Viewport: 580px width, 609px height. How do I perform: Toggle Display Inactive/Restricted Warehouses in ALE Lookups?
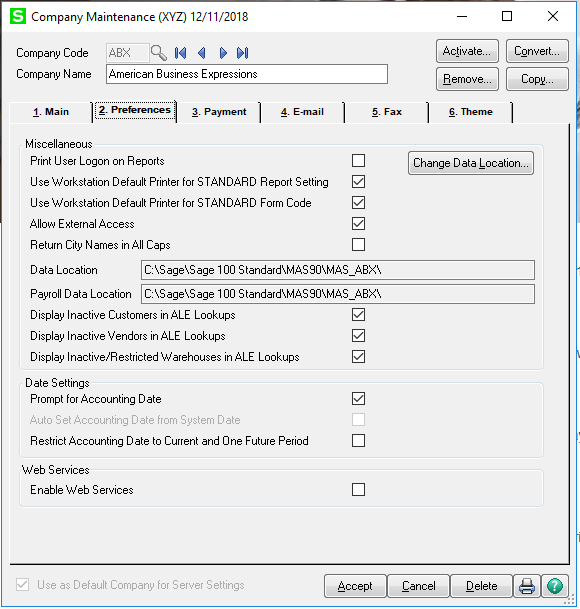[x=358, y=357]
